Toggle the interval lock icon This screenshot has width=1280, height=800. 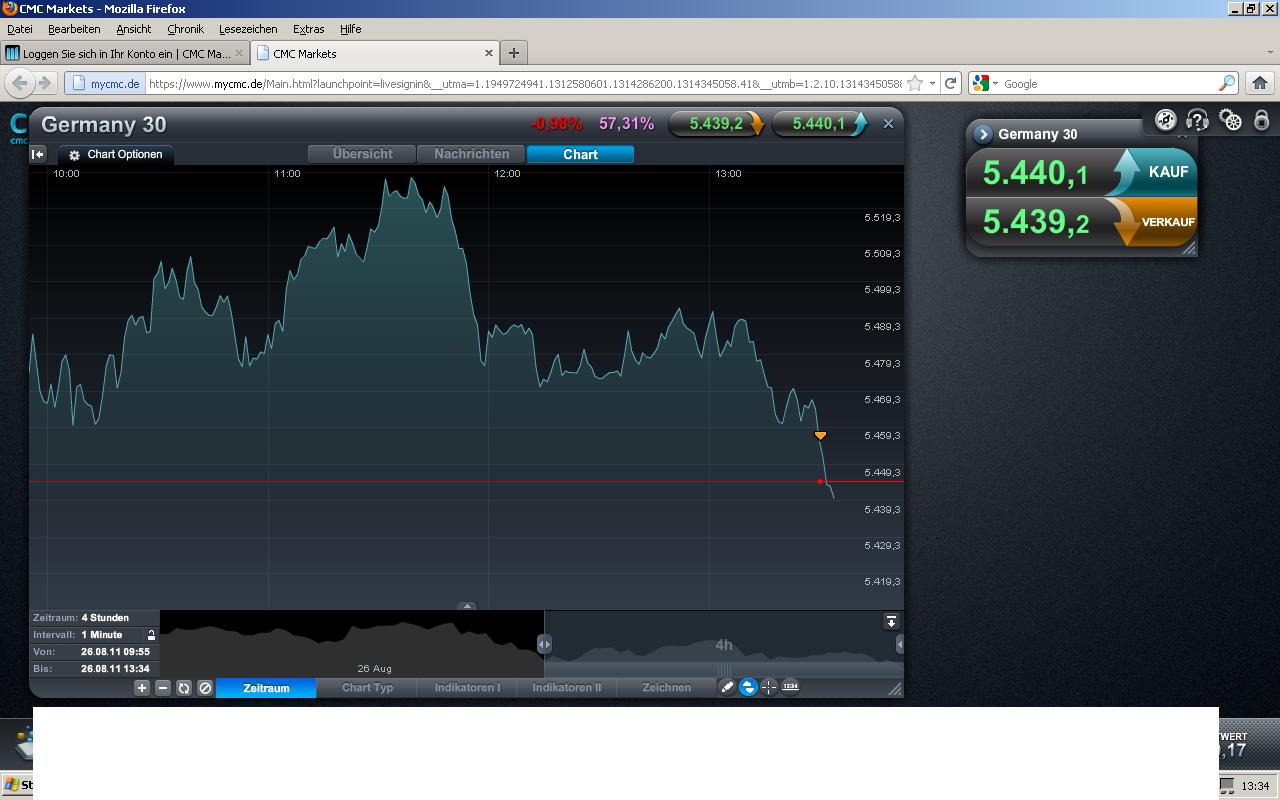pyautogui.click(x=152, y=635)
